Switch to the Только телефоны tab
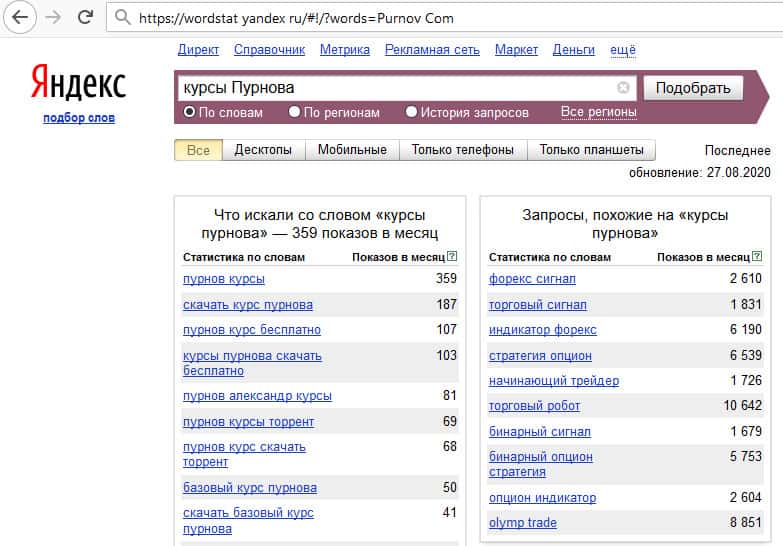 coord(463,150)
